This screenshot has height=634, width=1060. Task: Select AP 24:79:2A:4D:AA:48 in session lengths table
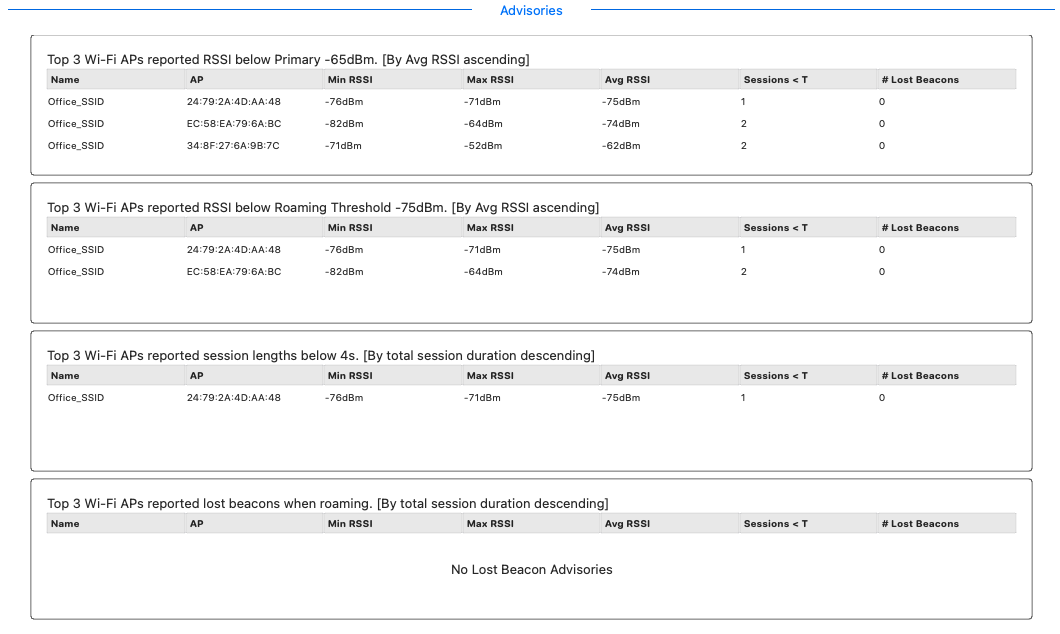tap(233, 398)
